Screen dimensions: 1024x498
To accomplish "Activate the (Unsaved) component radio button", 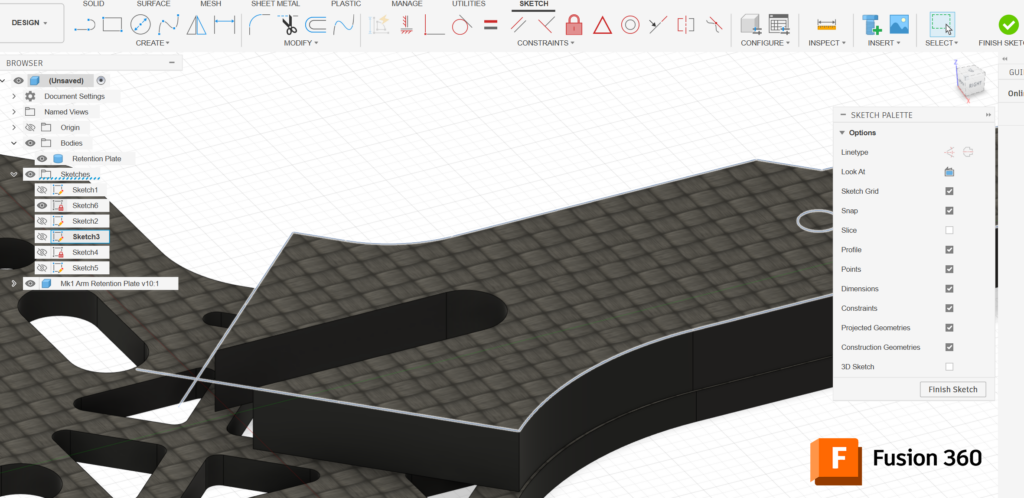I will point(101,80).
